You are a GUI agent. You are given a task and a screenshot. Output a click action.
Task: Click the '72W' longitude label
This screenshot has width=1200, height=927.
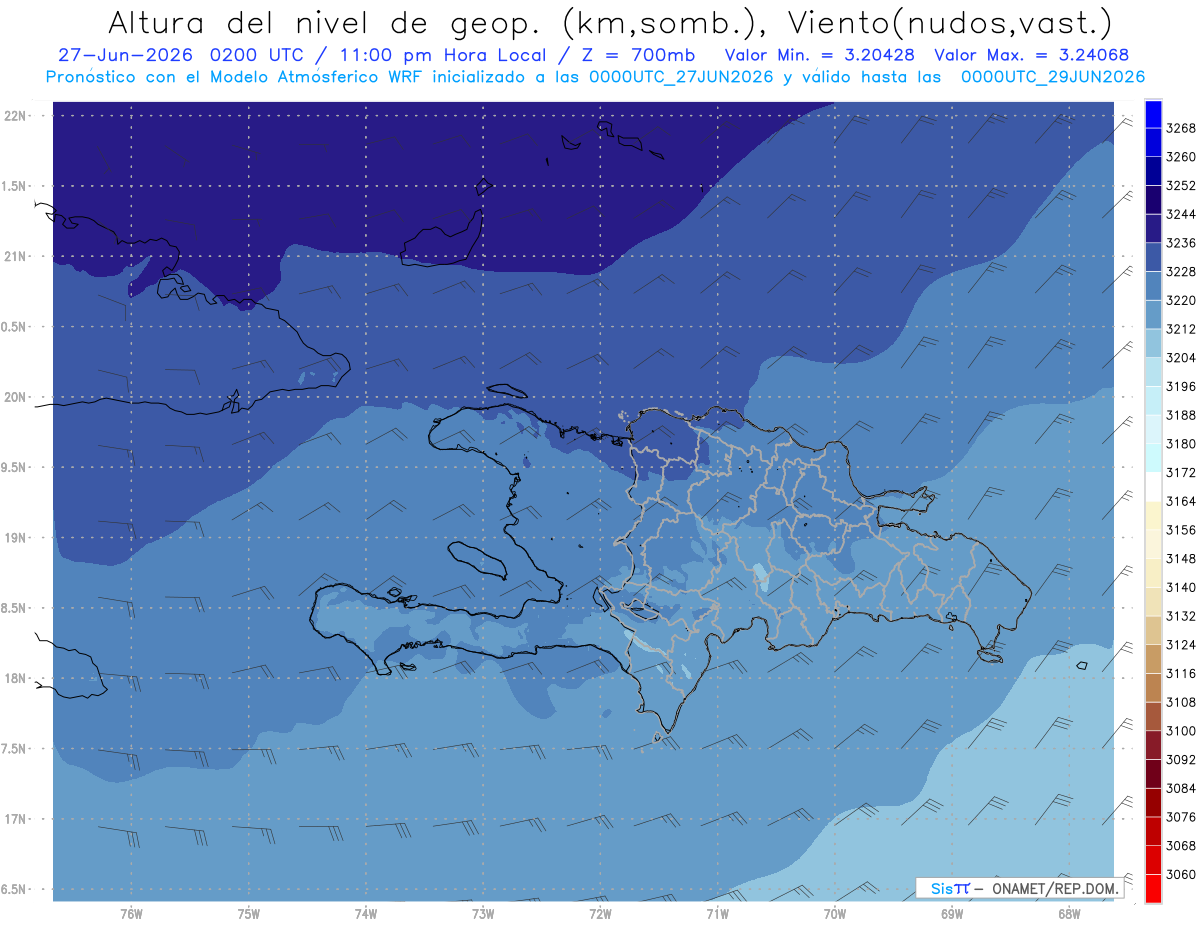pyautogui.click(x=600, y=913)
